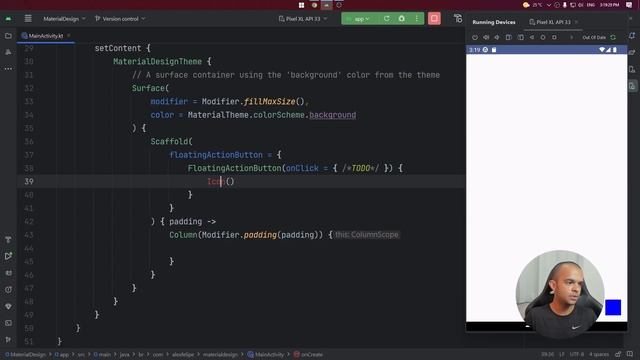Viewport: 640px width, 360px height.
Task: Open the Profiler tool window icon
Action: [x=8, y=289]
